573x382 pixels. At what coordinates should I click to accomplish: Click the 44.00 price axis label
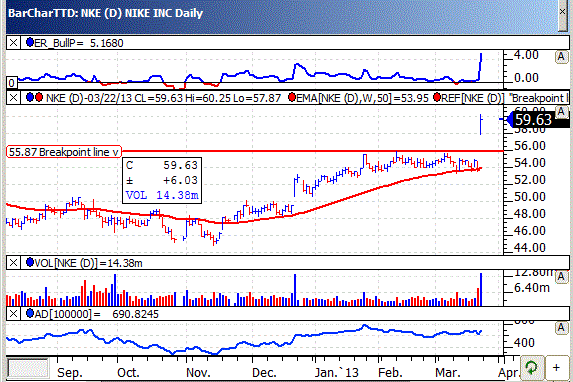tap(530, 247)
